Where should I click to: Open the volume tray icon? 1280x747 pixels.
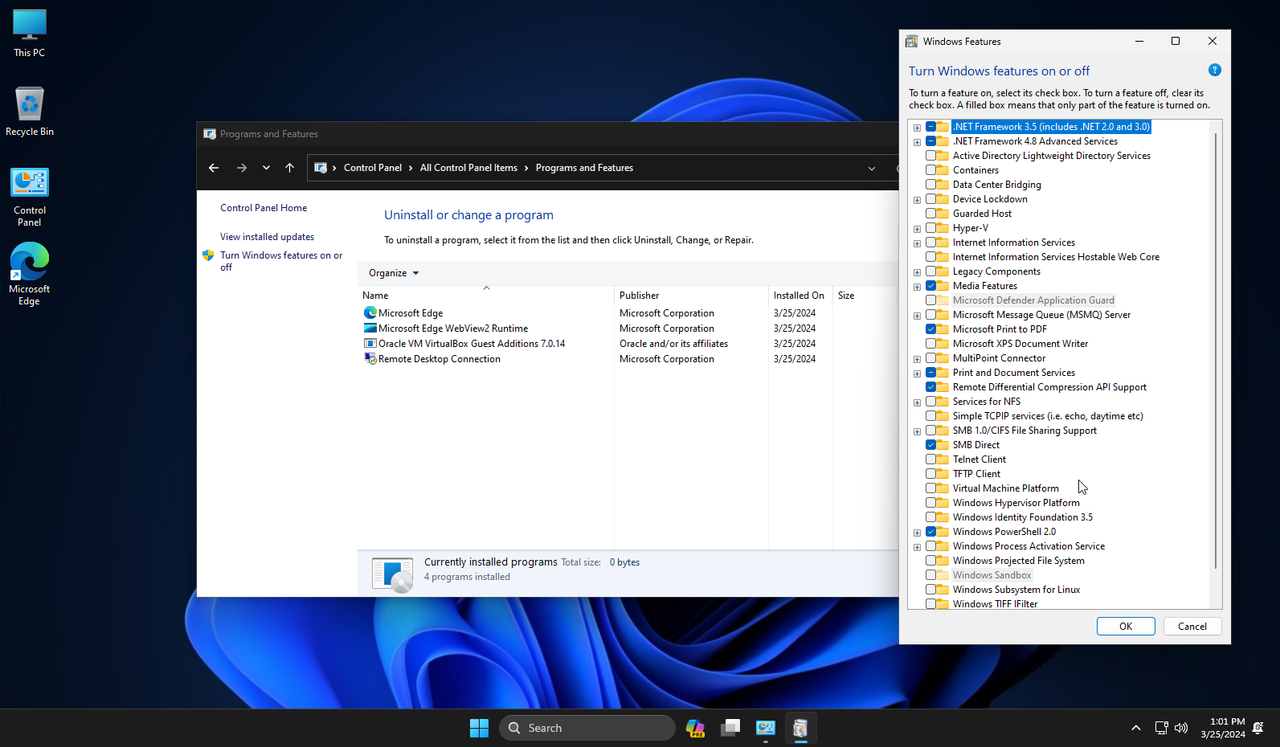tap(1181, 728)
